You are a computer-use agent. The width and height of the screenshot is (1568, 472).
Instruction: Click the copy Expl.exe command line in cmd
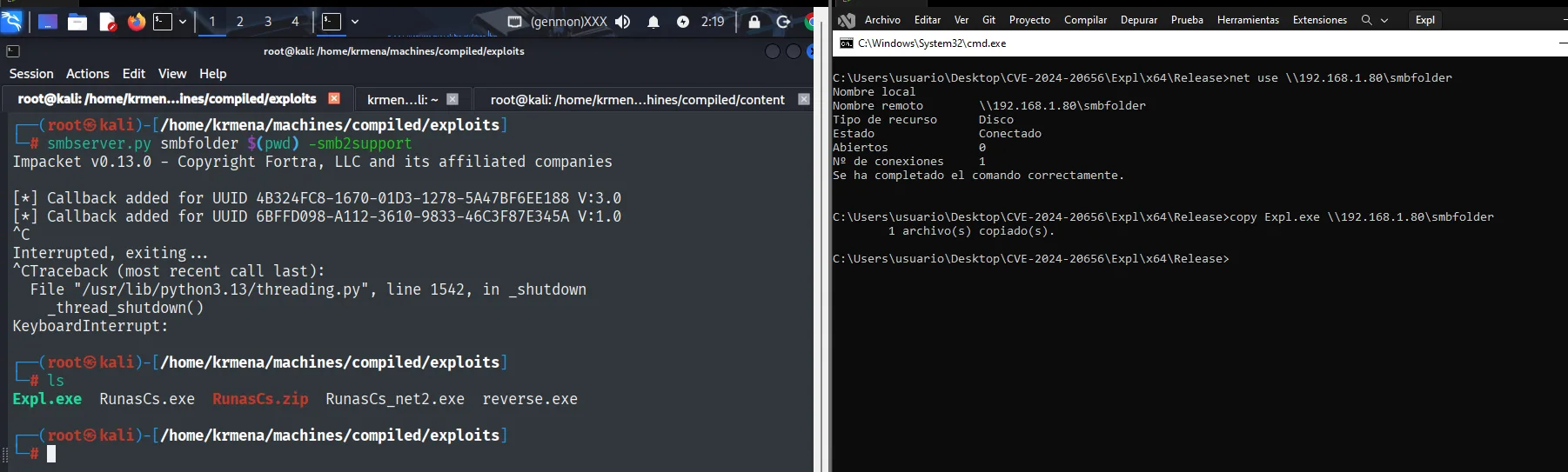pos(1163,217)
